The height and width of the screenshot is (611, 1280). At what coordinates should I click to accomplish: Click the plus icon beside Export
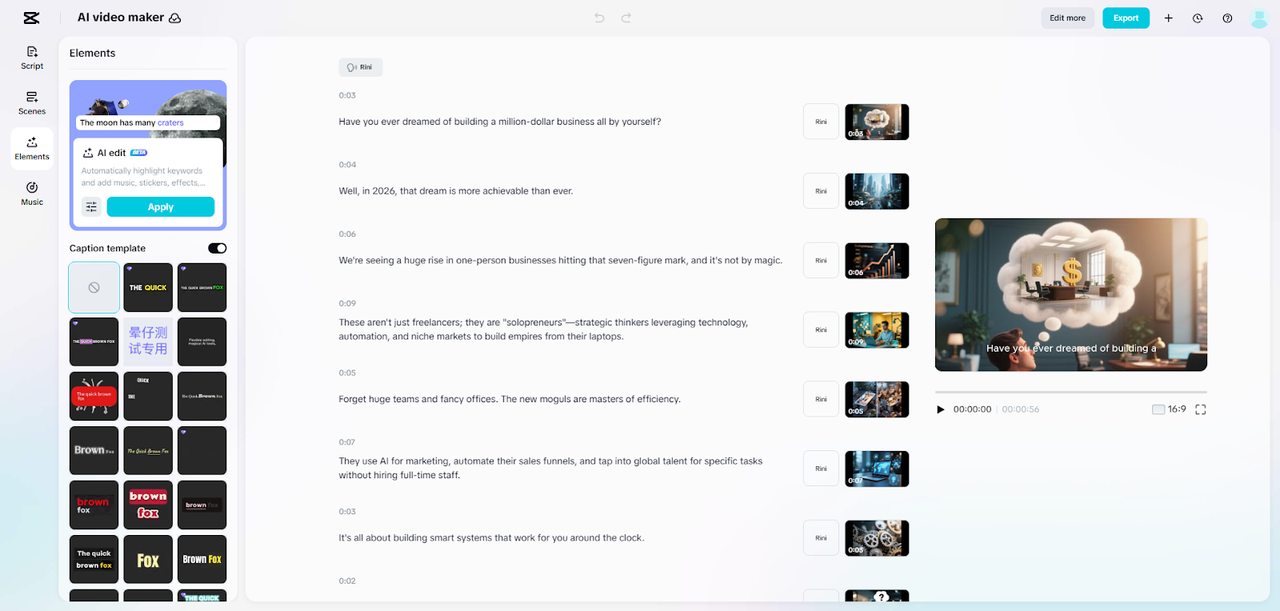1168,18
